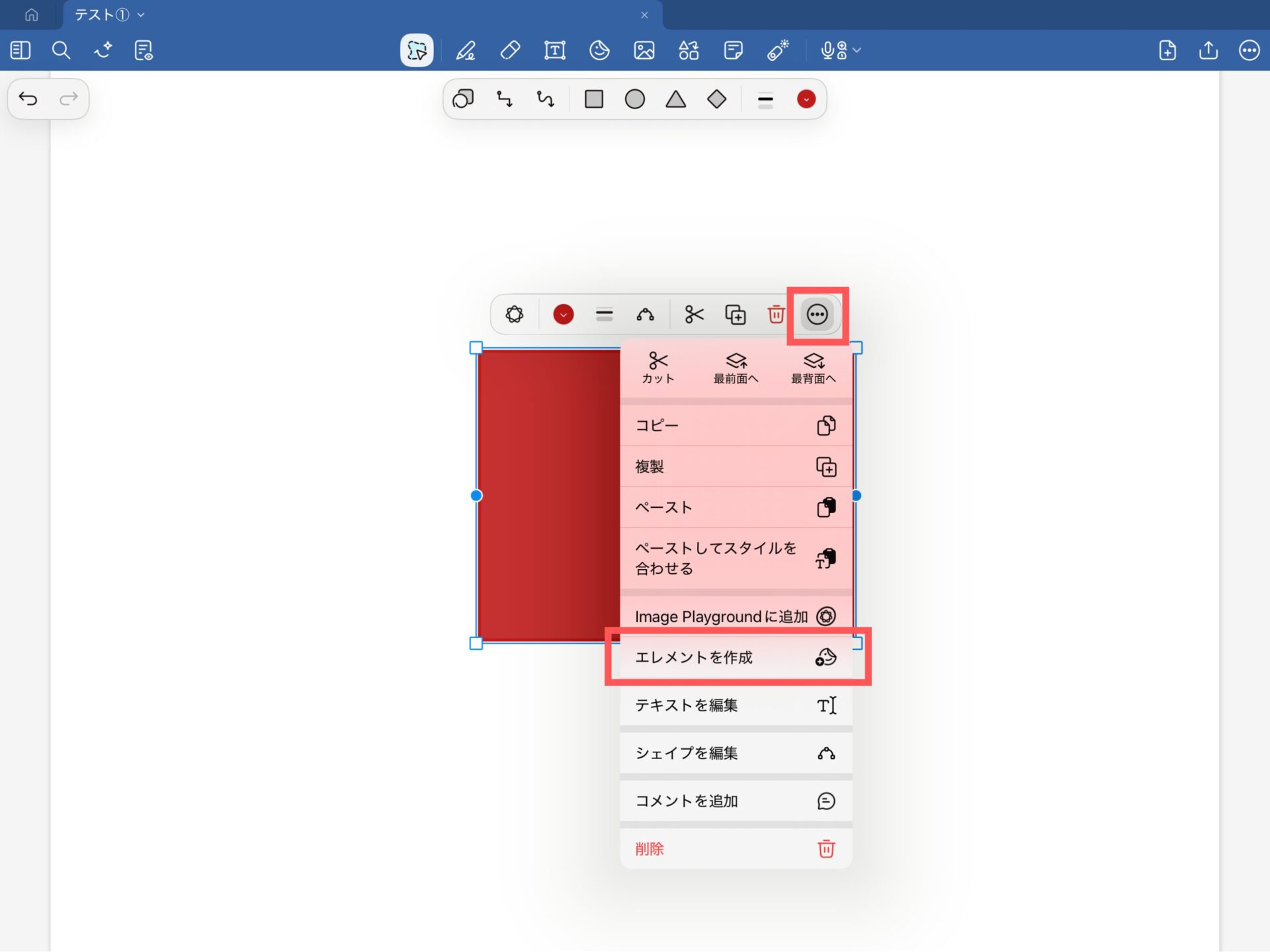
Task: Select the eraser tool
Action: [x=510, y=50]
